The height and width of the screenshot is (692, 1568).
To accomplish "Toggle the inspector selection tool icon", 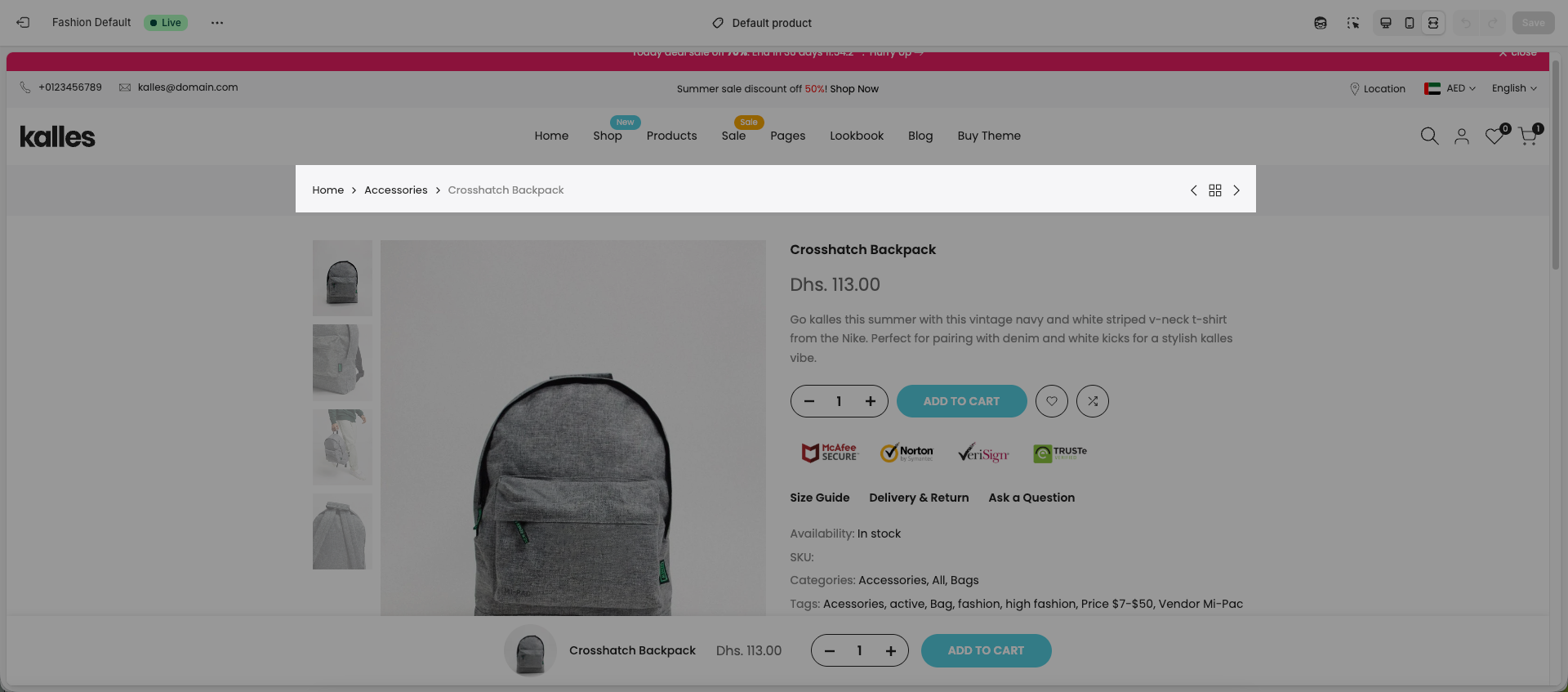I will click(x=1353, y=23).
